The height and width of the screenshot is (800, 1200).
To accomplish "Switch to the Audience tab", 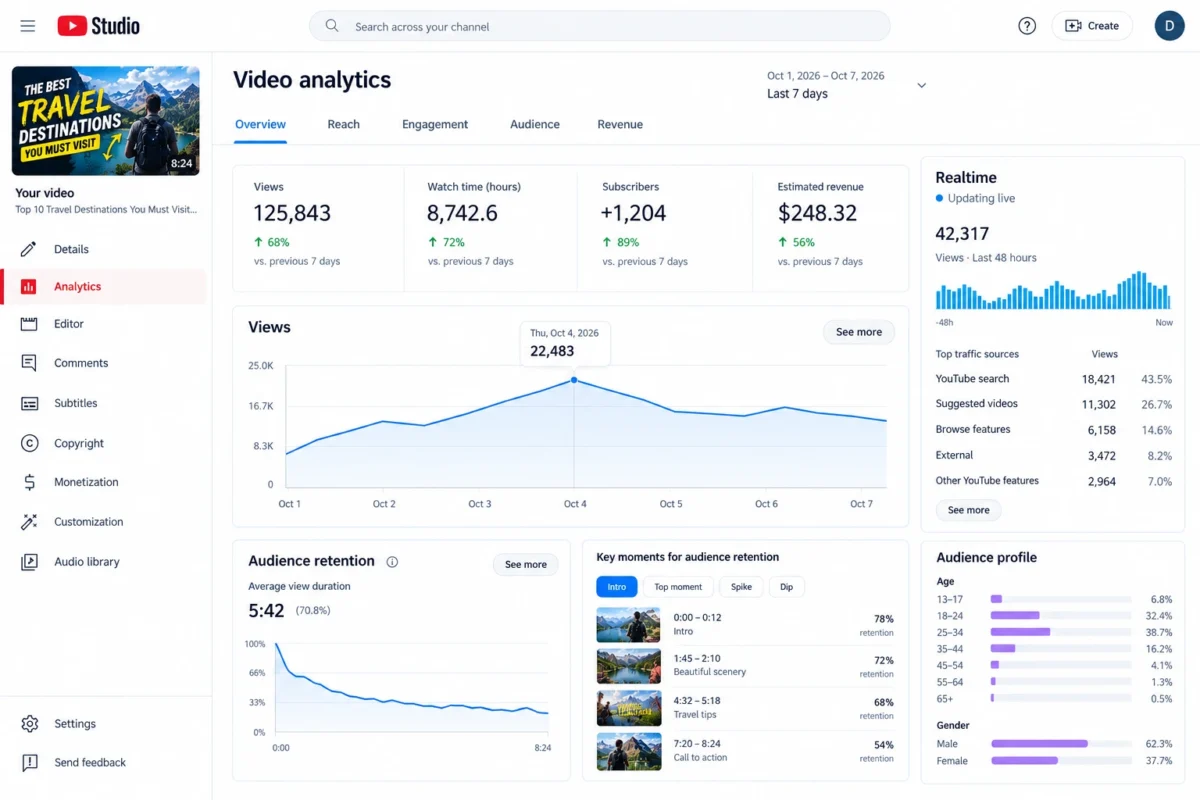I will (535, 125).
